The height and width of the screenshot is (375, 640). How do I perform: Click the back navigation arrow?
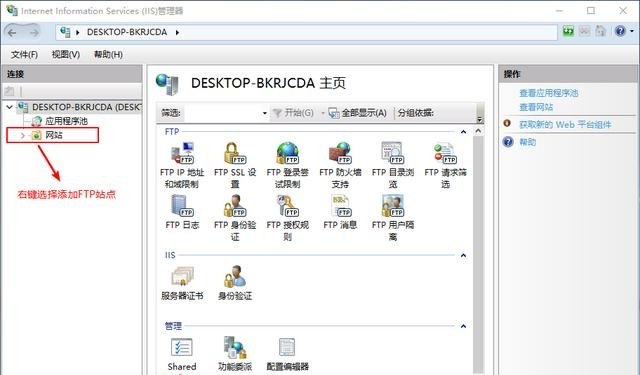12,32
